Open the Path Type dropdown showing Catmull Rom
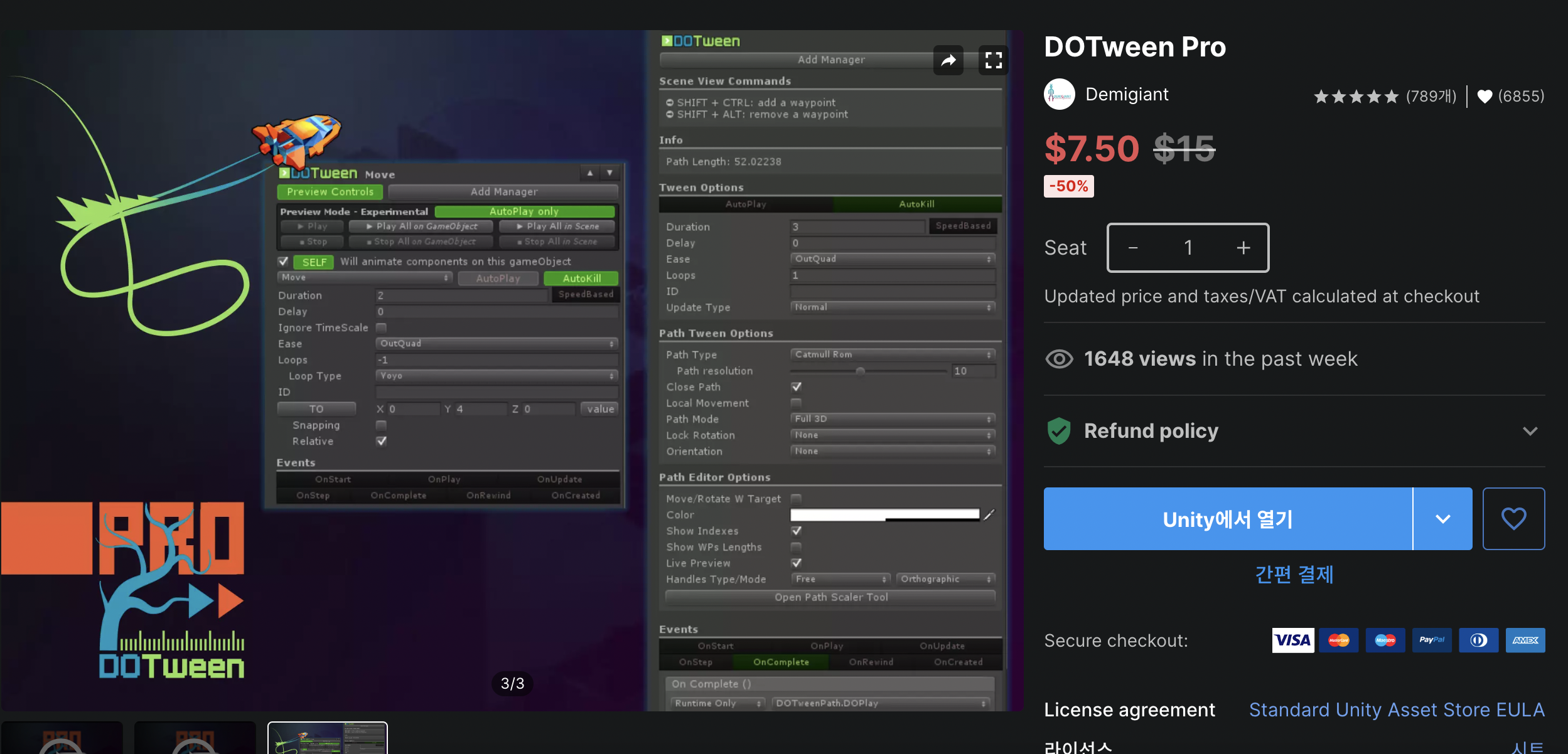The image size is (1568, 754). (x=891, y=354)
